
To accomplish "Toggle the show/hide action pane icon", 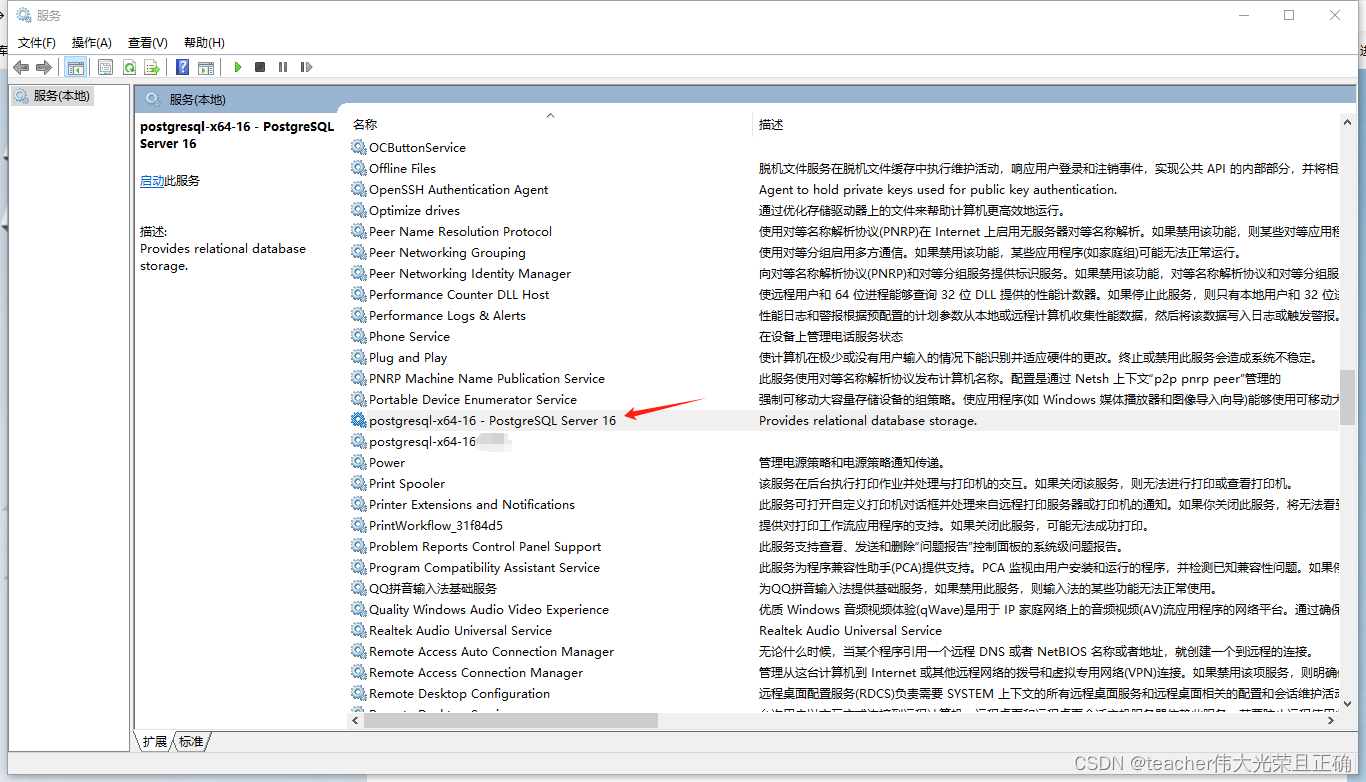I will click(x=206, y=67).
